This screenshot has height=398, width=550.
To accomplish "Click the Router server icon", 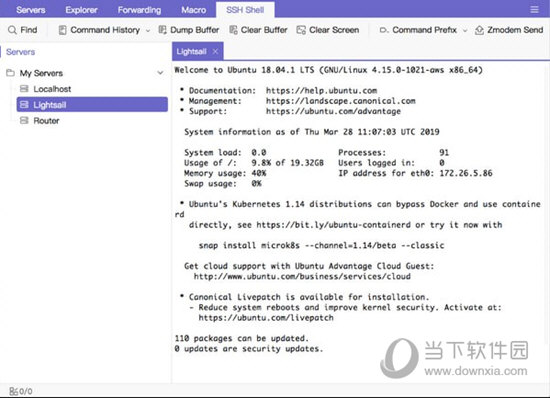I will [x=24, y=121].
